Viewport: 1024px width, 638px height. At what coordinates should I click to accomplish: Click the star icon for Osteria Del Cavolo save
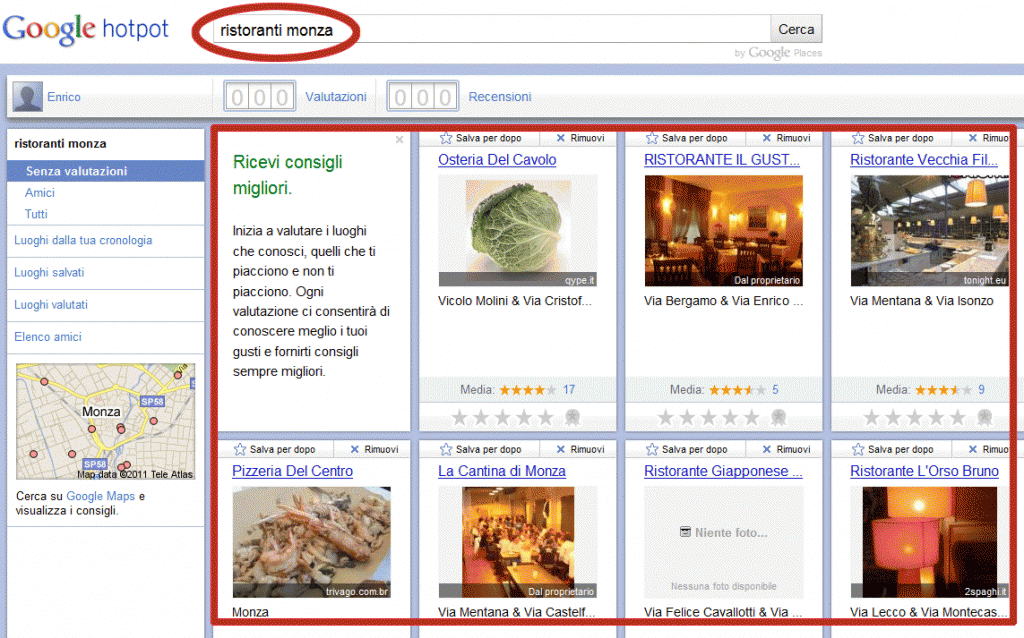pos(446,138)
